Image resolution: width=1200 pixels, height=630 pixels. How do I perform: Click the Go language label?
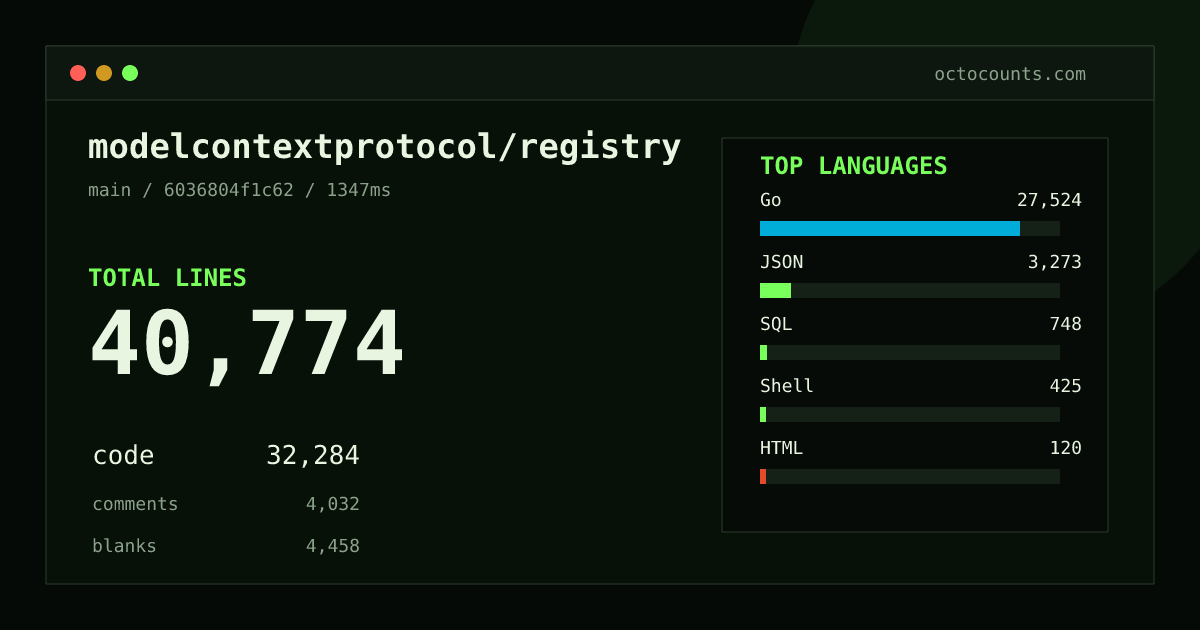(771, 200)
